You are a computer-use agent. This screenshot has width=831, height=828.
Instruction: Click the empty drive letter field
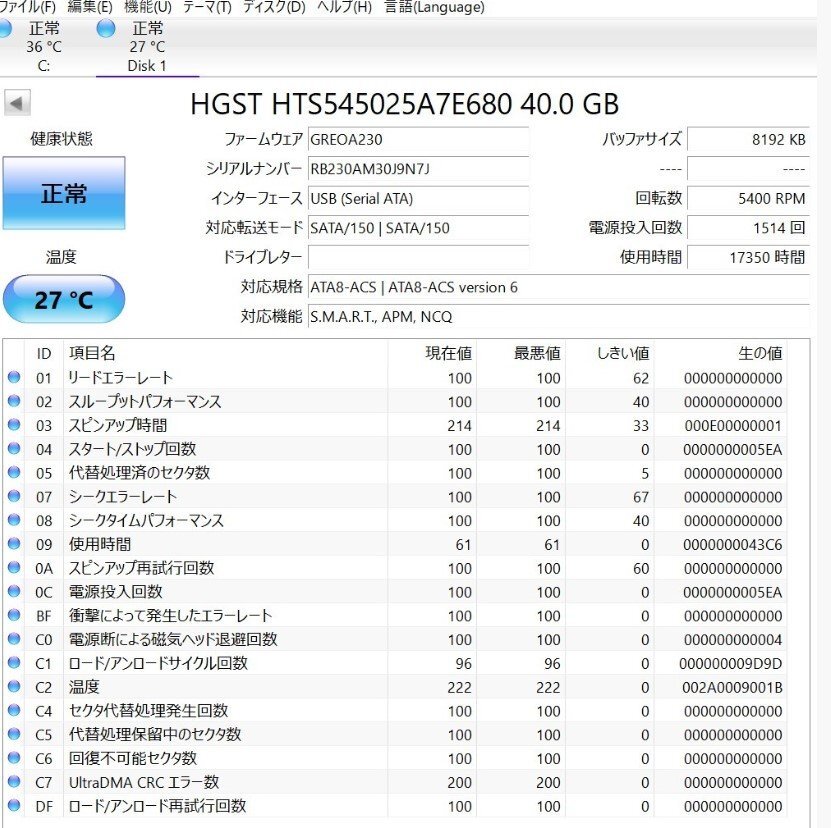pos(418,258)
